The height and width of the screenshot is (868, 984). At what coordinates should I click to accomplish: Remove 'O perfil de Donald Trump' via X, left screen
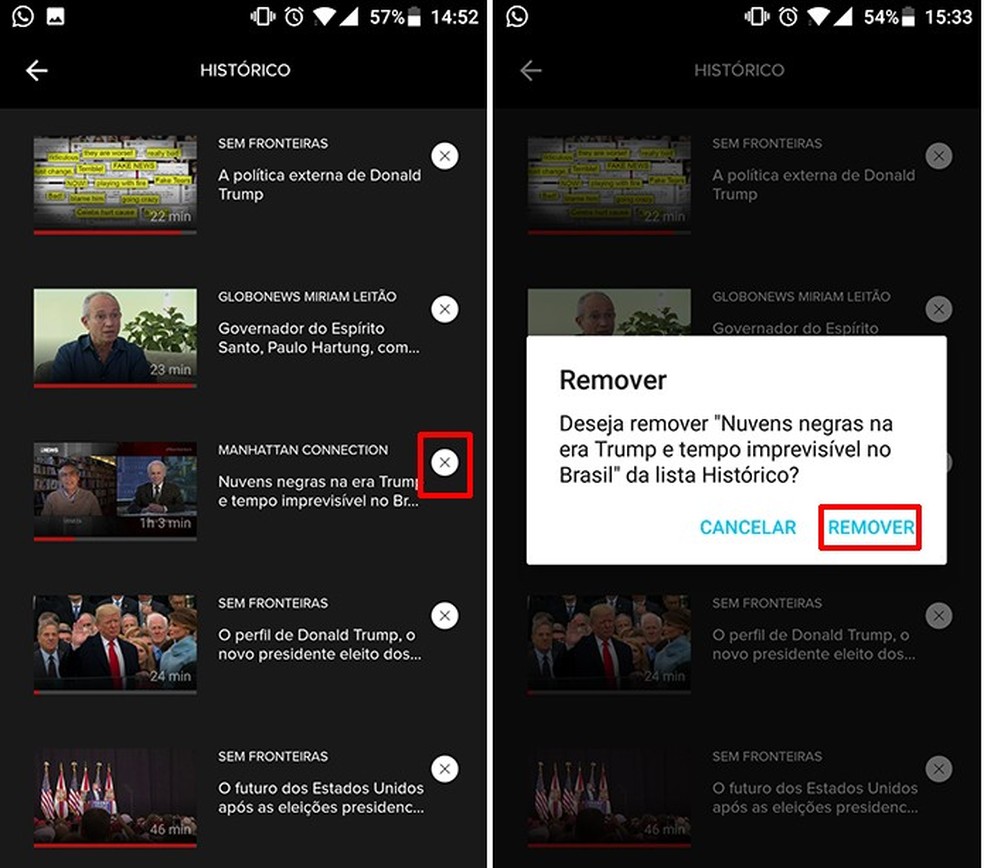pos(445,616)
